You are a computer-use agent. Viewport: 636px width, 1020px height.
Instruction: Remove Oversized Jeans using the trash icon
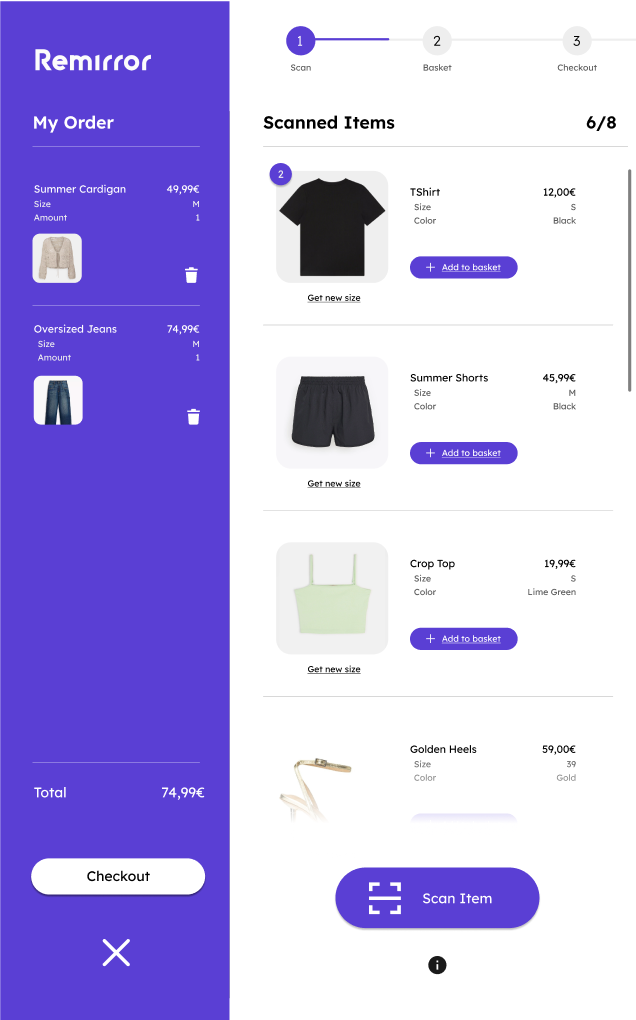[x=193, y=417]
